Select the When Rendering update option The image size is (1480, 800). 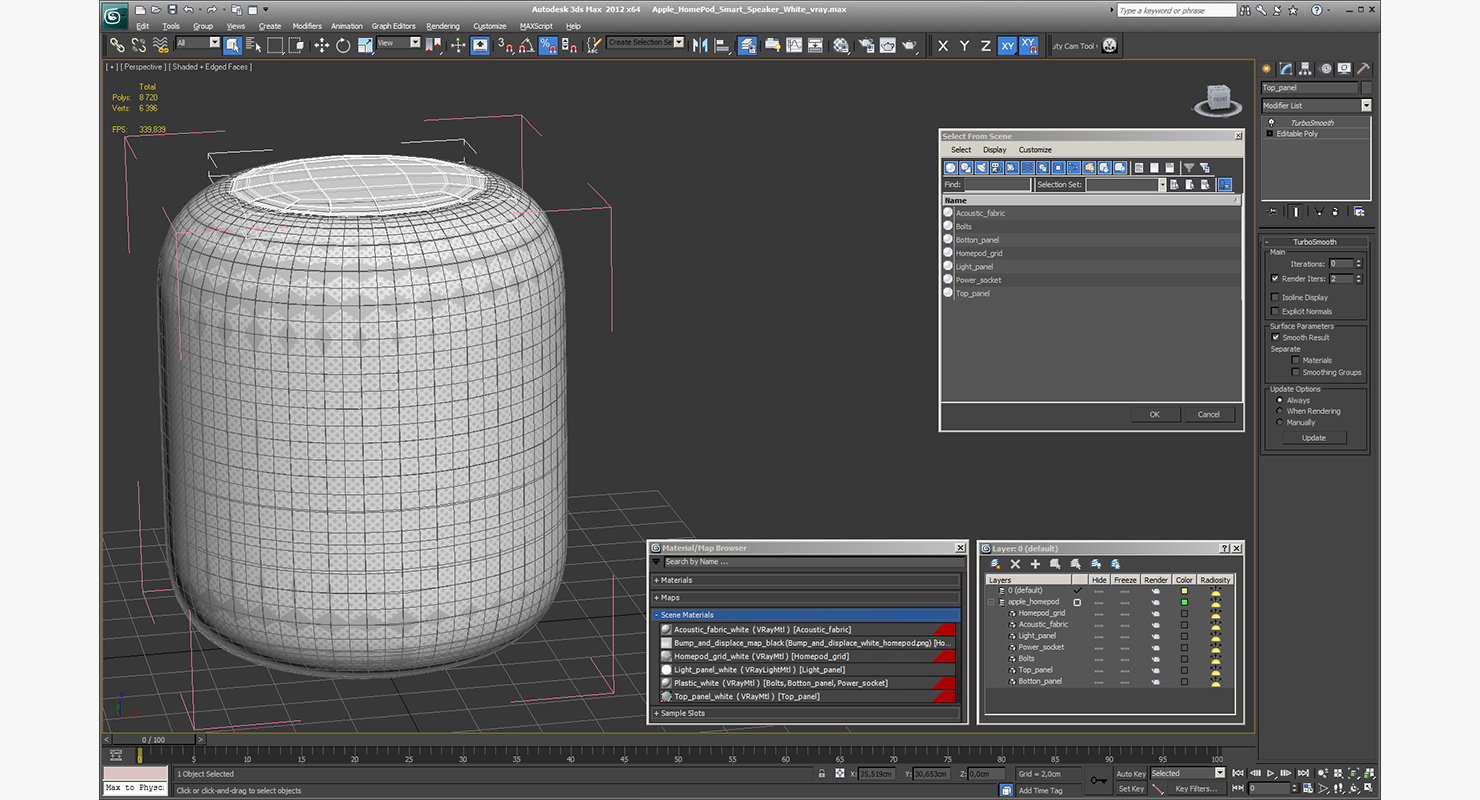click(1279, 411)
